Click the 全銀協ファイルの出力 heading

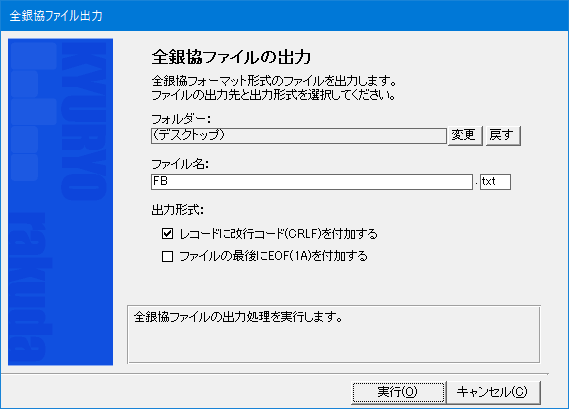tap(232, 57)
